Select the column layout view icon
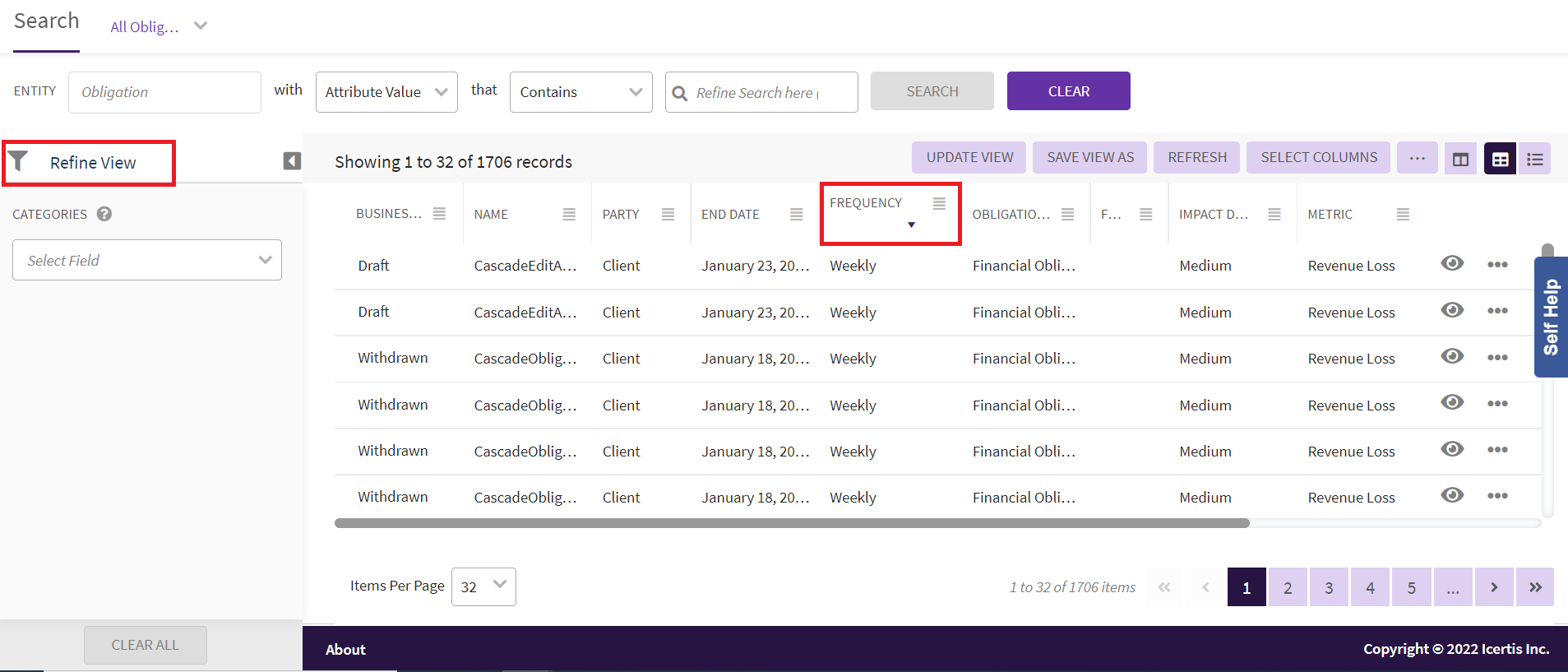 [1460, 159]
